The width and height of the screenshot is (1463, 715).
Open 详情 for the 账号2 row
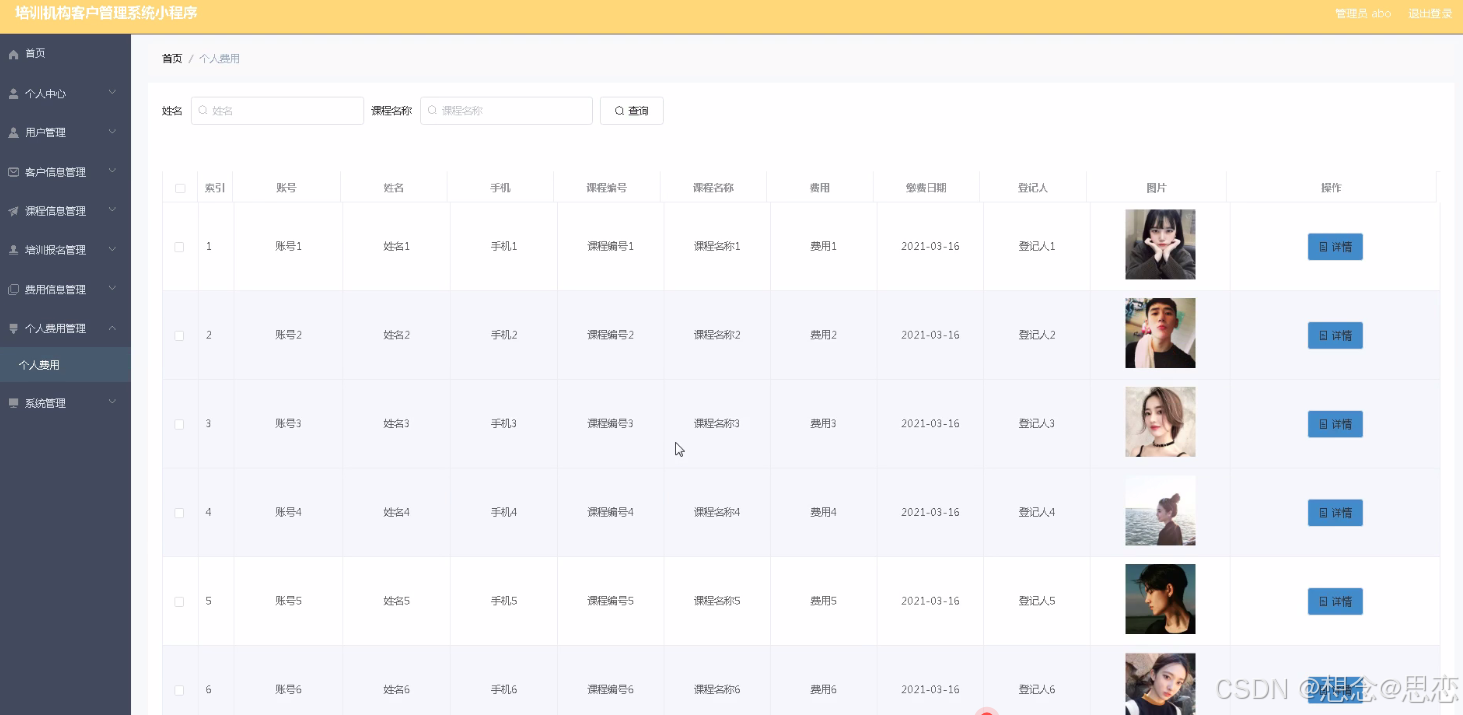click(1335, 335)
